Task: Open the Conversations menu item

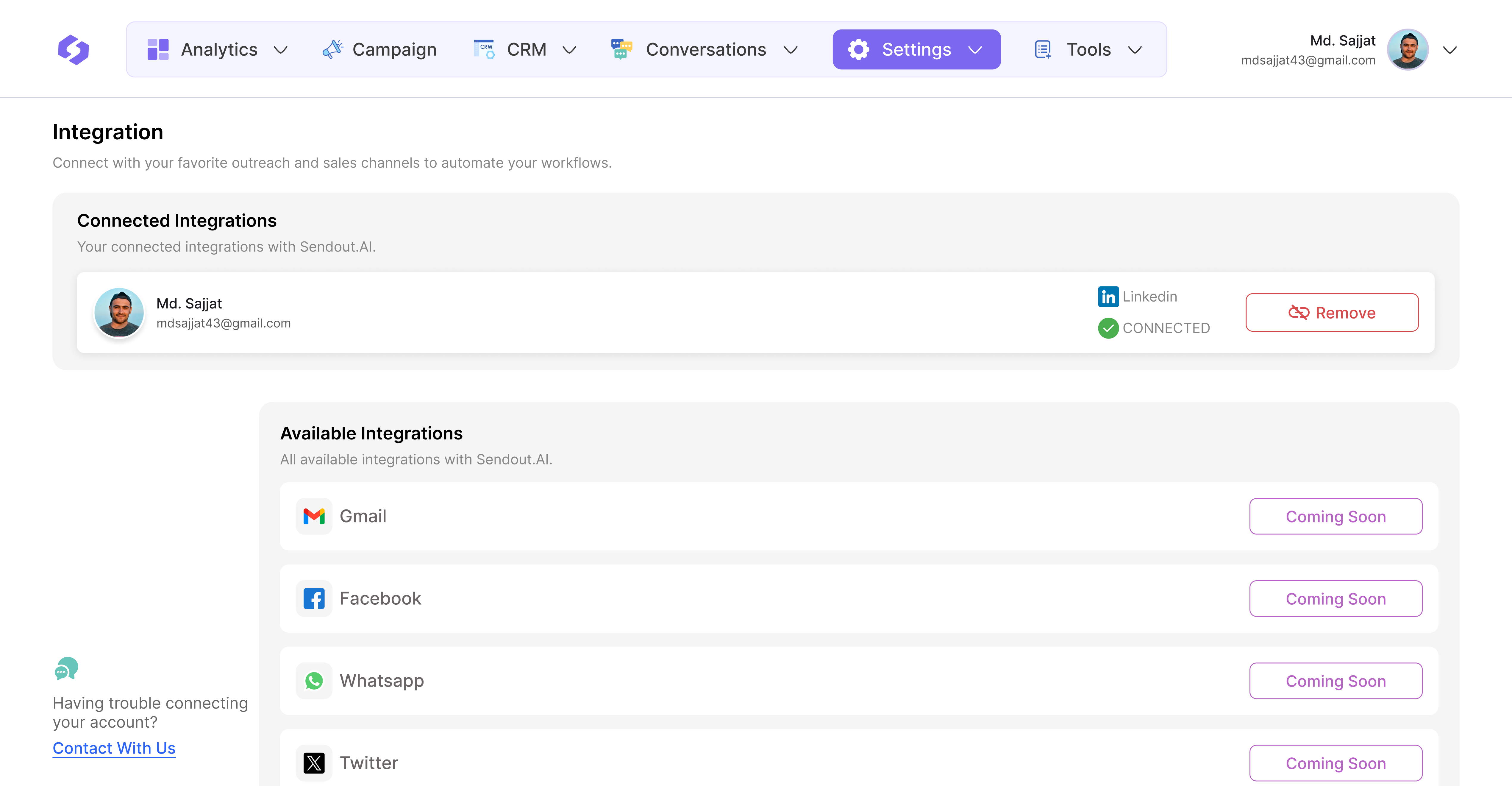Action: coord(705,49)
